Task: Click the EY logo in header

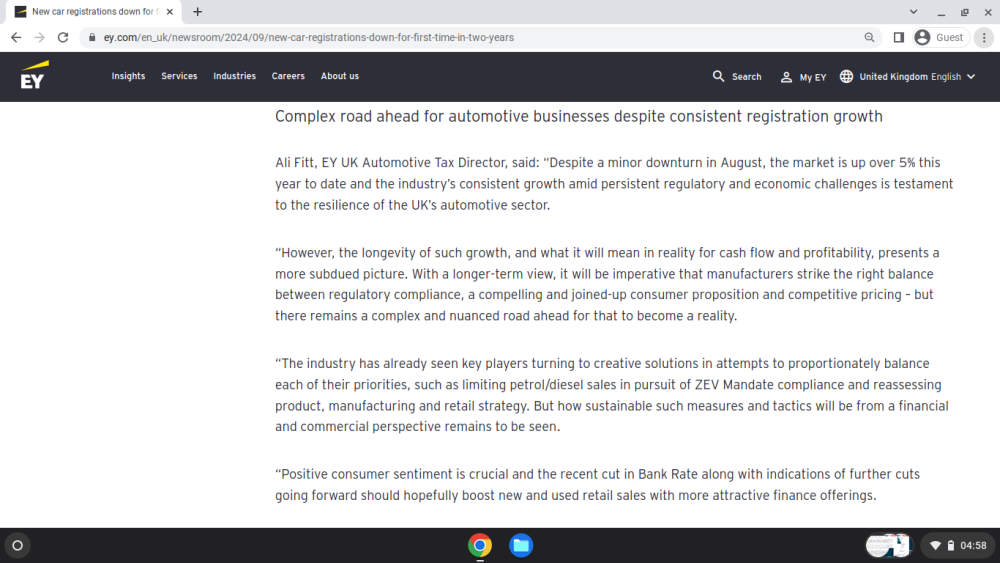Action: coord(34,75)
